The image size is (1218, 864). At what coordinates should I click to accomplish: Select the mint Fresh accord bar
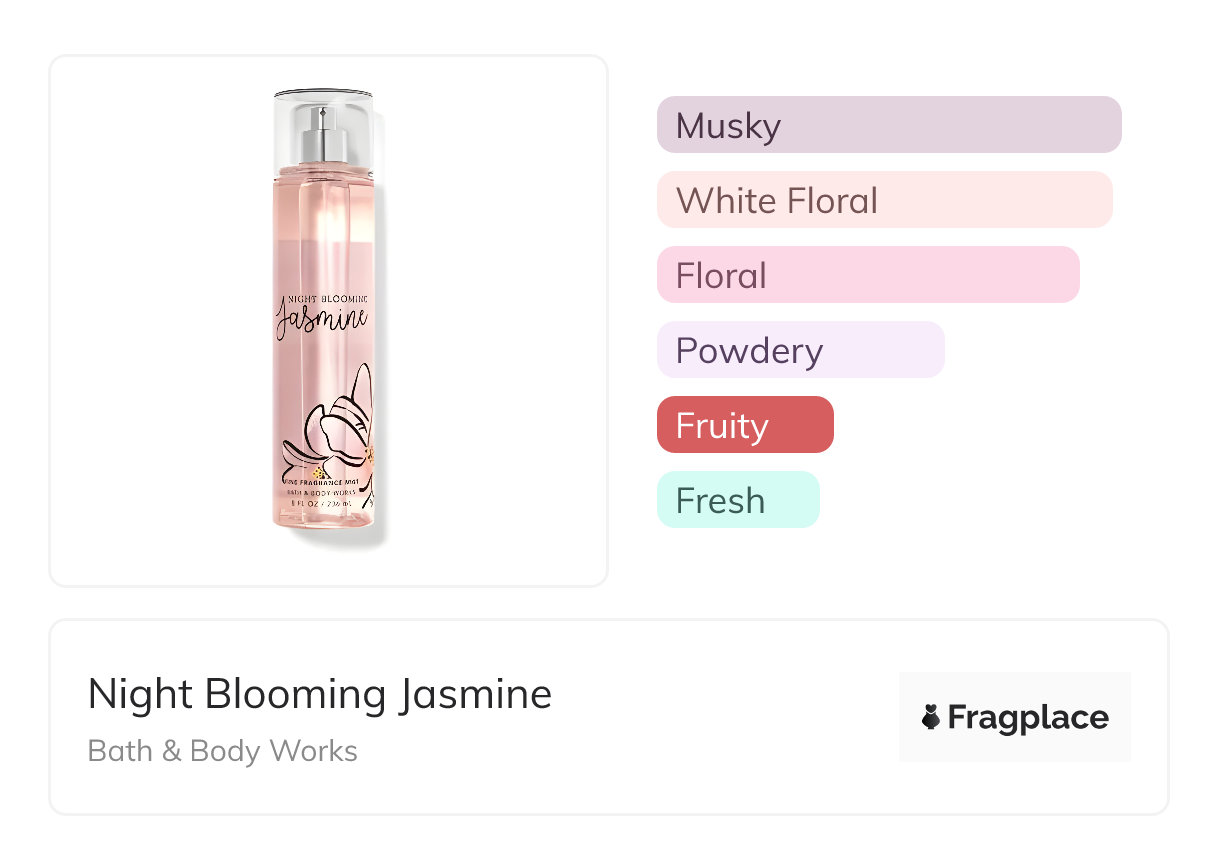tap(737, 500)
